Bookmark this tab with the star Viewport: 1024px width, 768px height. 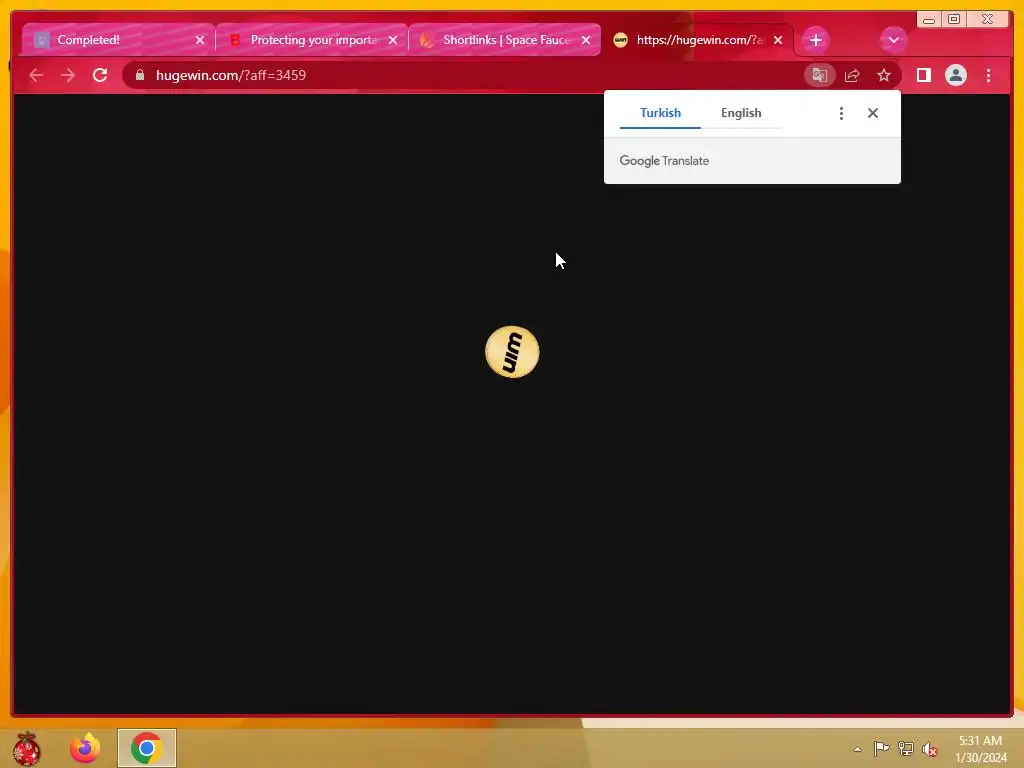pos(884,75)
